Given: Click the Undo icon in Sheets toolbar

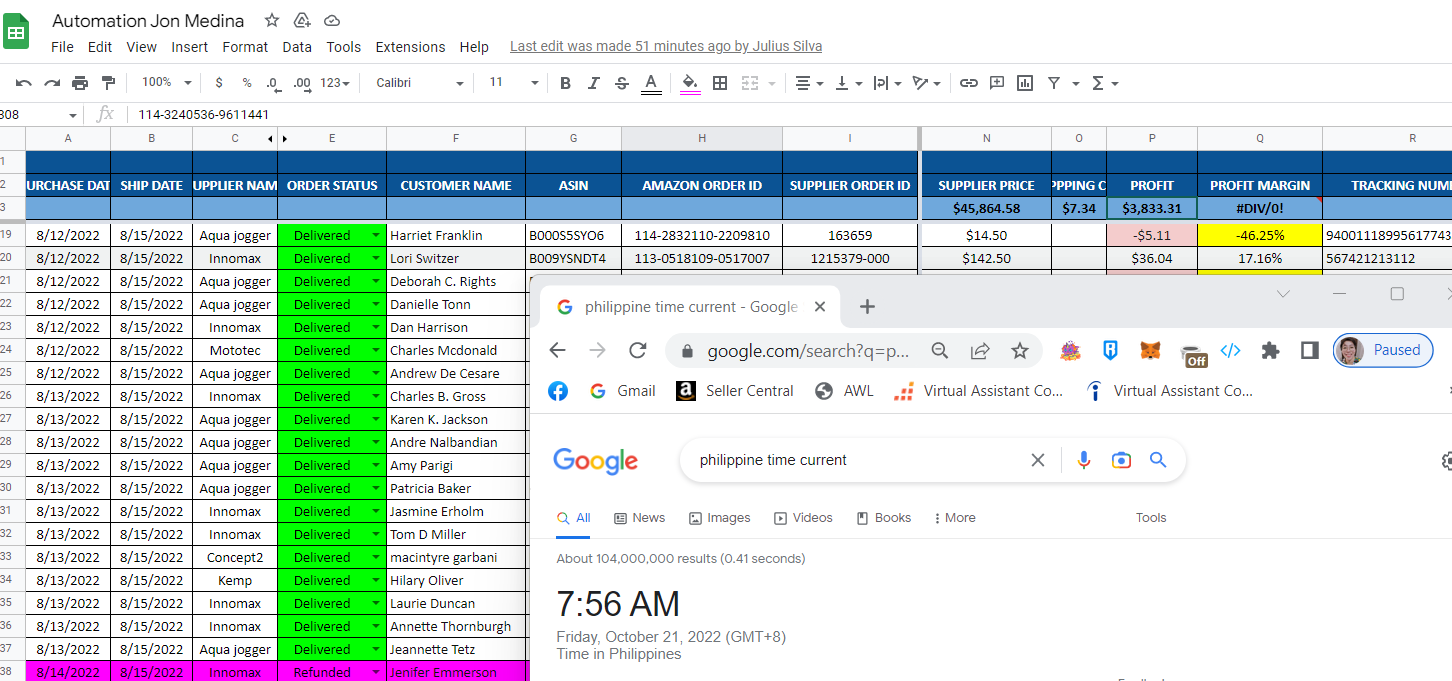Looking at the screenshot, I should [x=24, y=83].
